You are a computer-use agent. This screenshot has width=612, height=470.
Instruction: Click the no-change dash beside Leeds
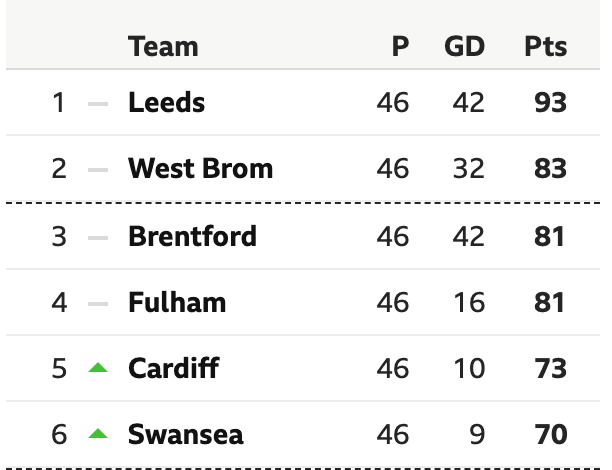(98, 104)
